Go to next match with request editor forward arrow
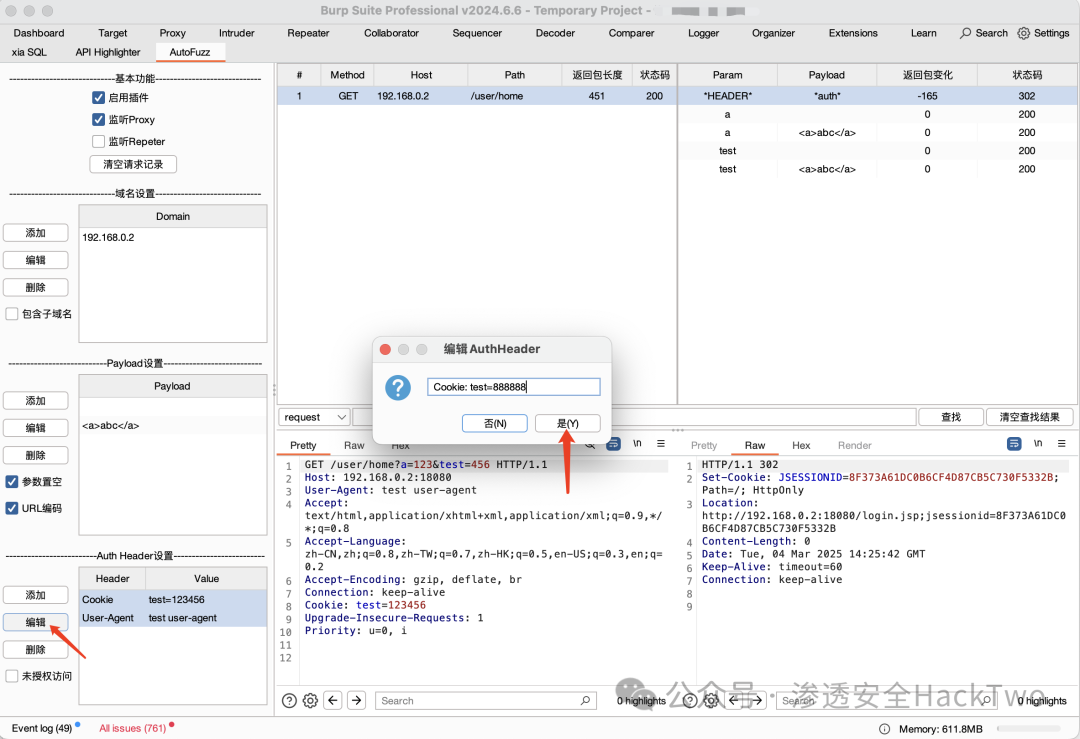Image resolution: width=1080 pixels, height=739 pixels. tap(357, 700)
